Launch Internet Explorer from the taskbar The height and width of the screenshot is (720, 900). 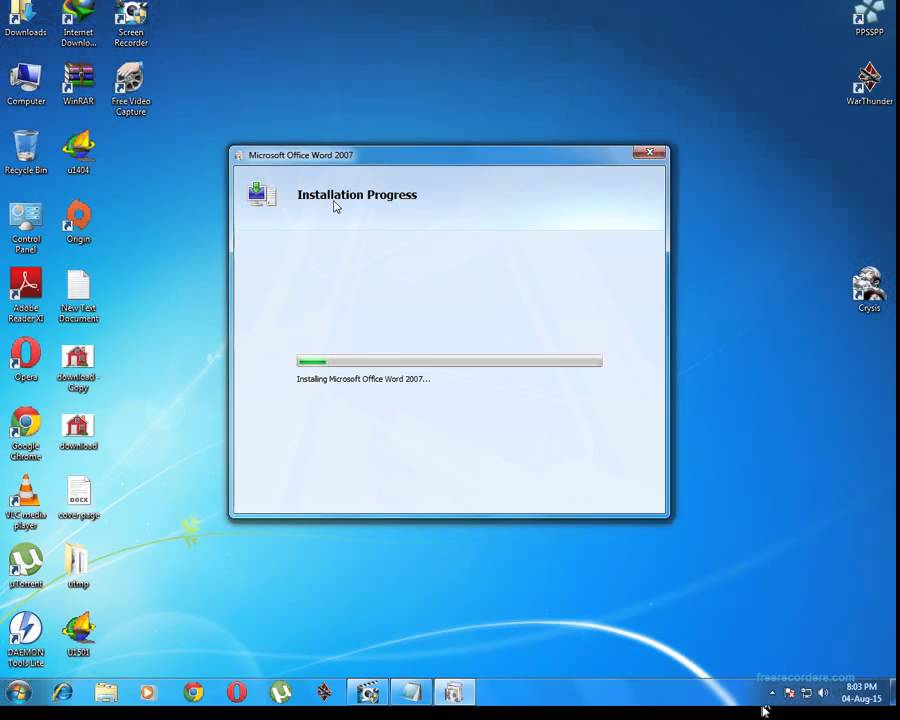(x=62, y=692)
